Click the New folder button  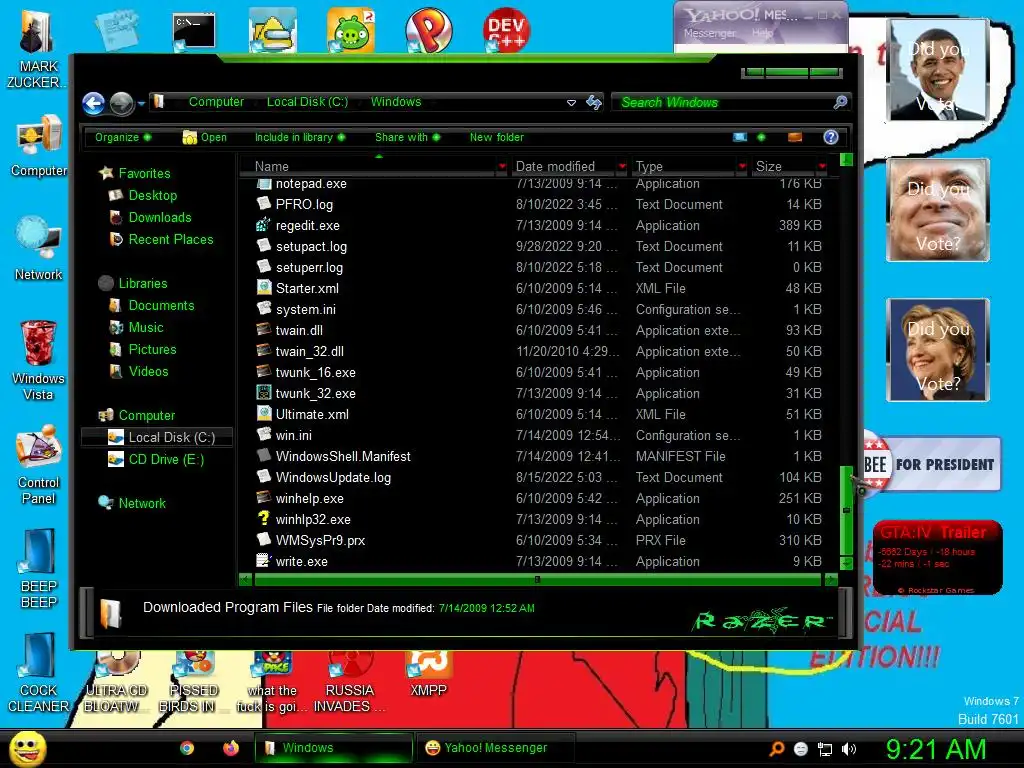pyautogui.click(x=496, y=137)
